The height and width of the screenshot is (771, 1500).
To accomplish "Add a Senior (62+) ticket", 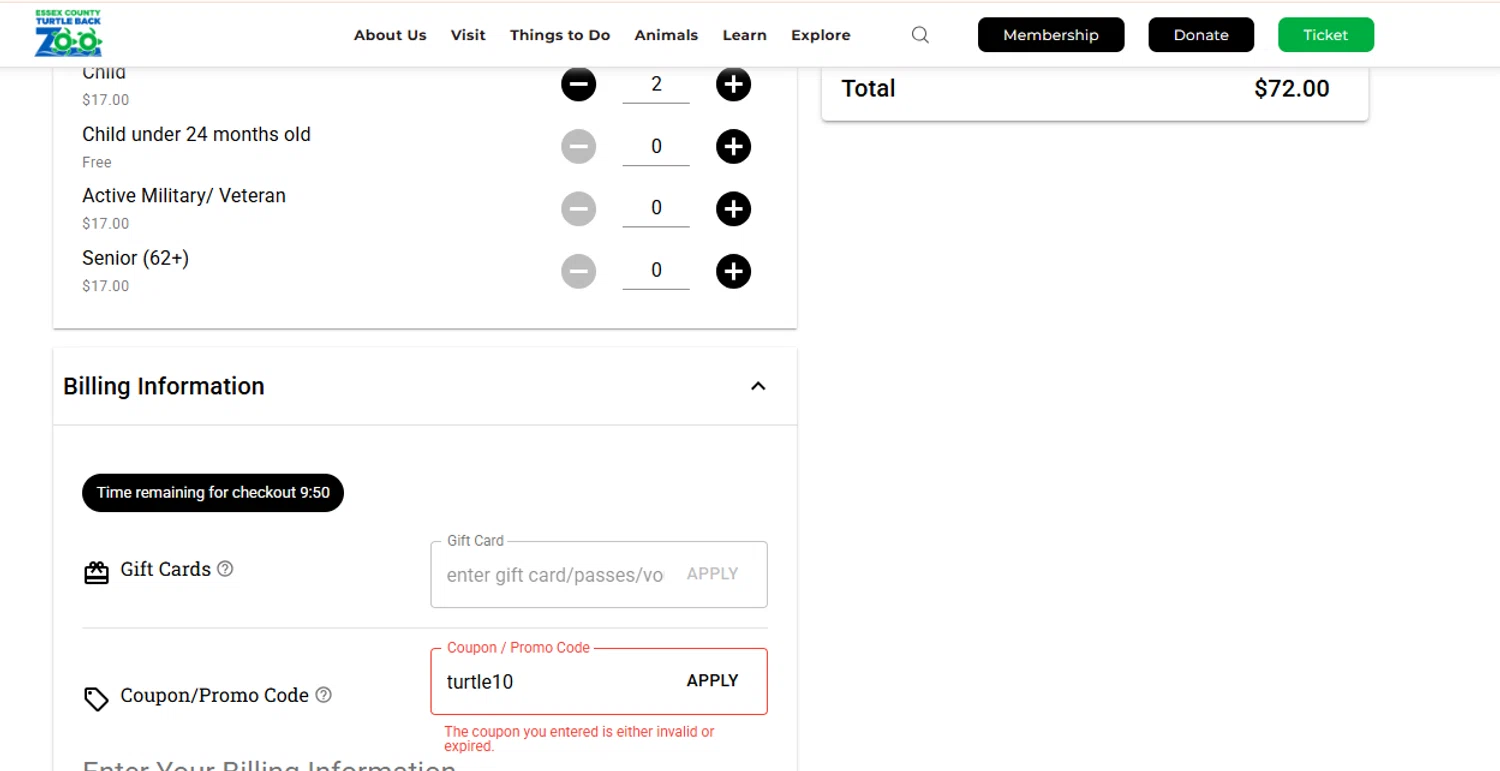I will click(733, 271).
